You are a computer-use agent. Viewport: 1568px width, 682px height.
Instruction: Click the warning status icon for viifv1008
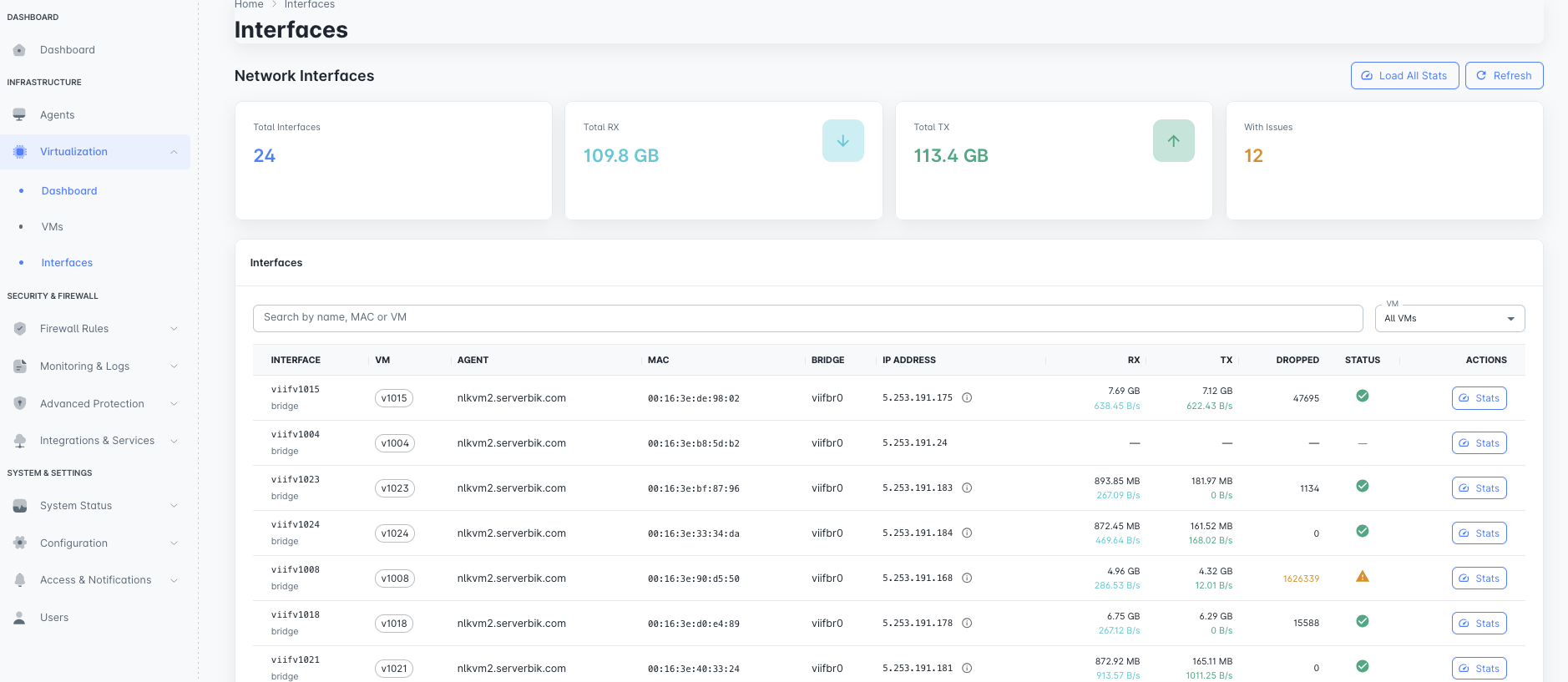[x=1363, y=577]
